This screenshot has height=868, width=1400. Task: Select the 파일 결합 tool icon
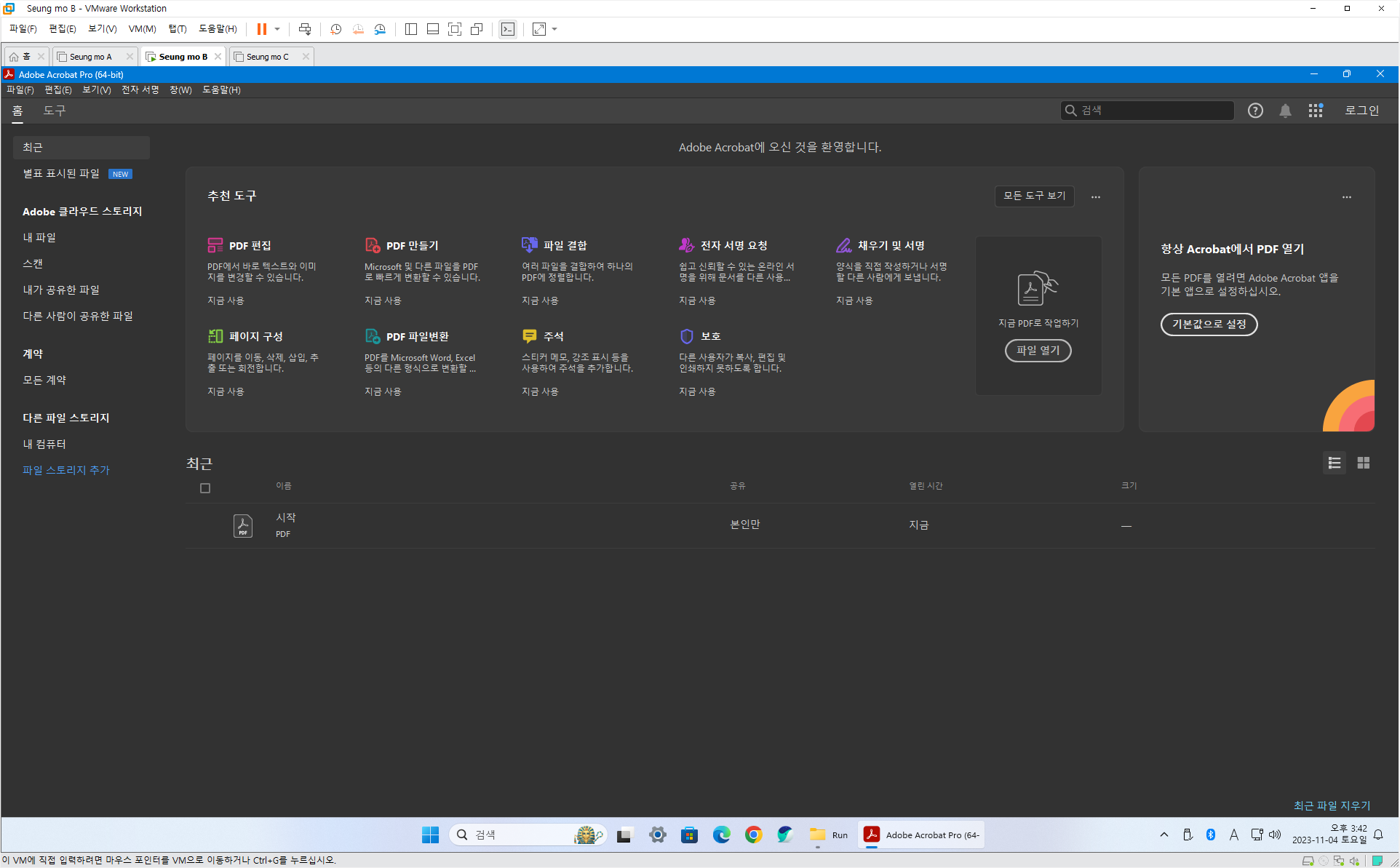[x=530, y=245]
